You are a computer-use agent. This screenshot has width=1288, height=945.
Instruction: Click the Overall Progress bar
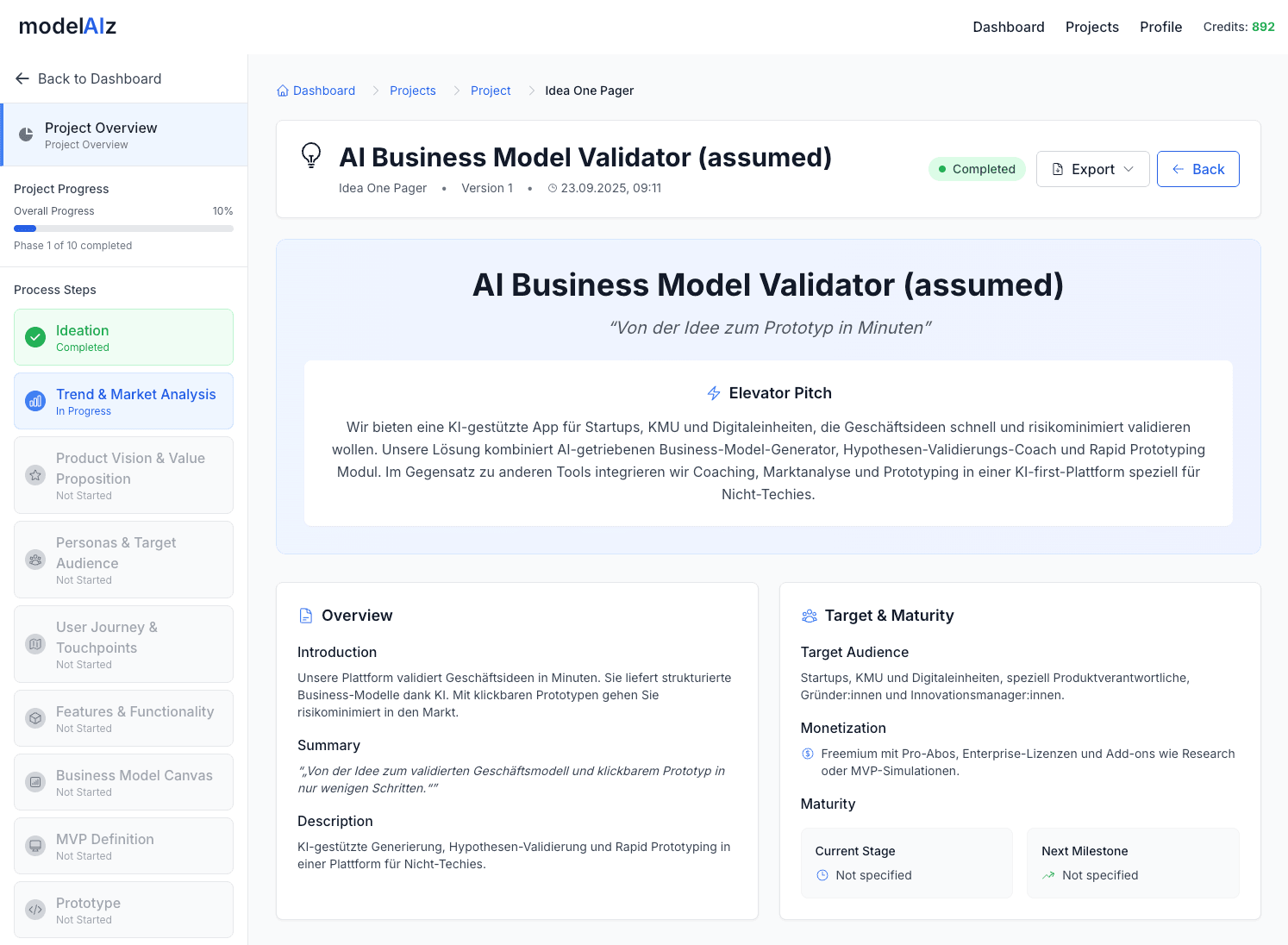[123, 228]
